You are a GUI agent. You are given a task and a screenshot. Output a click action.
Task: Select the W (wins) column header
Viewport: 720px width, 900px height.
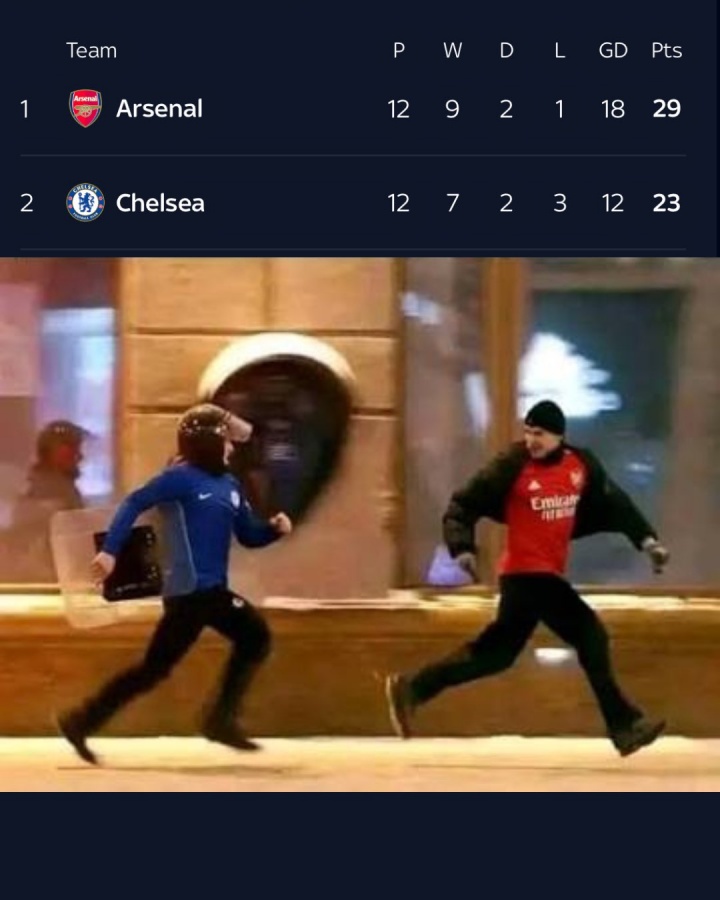[x=452, y=51]
